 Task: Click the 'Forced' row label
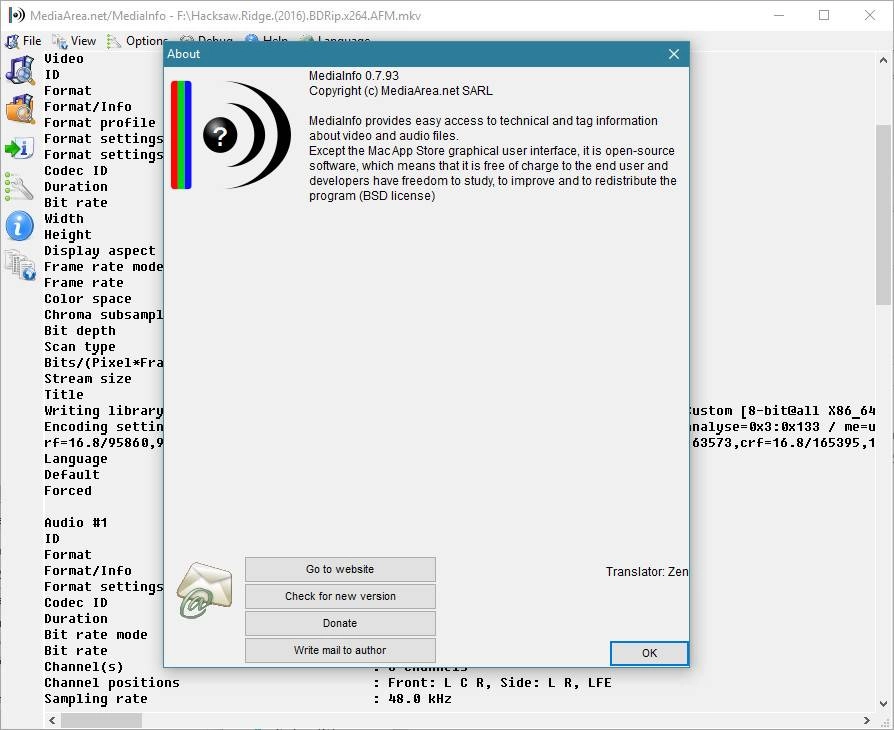(68, 491)
